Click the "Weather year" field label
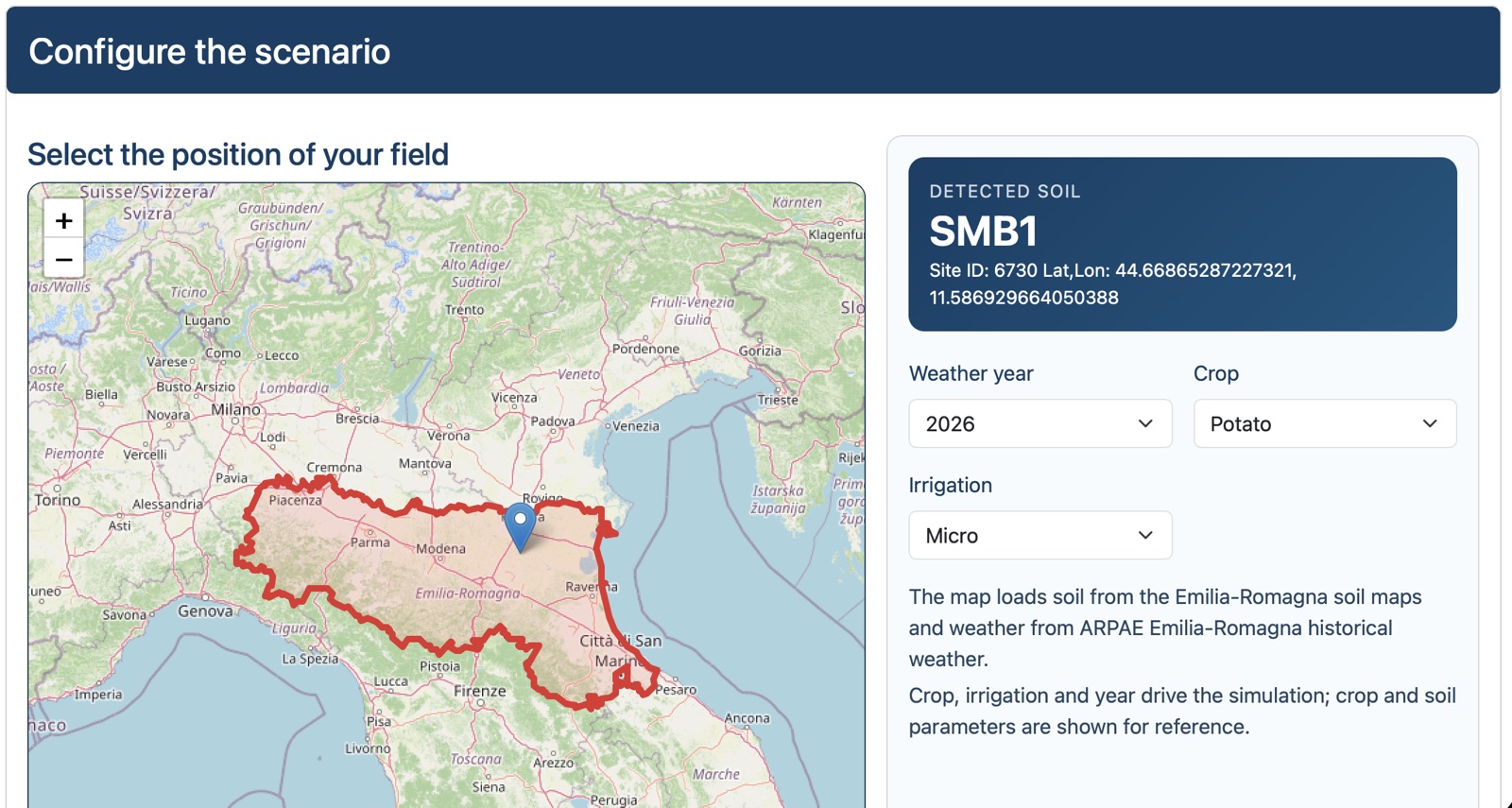 [x=971, y=373]
